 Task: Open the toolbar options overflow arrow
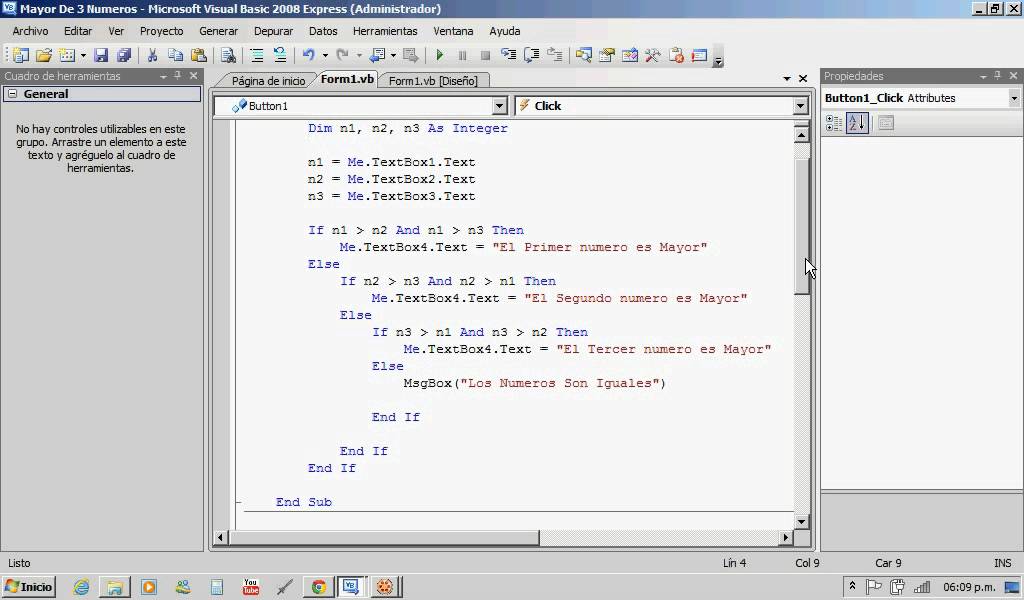[718, 61]
